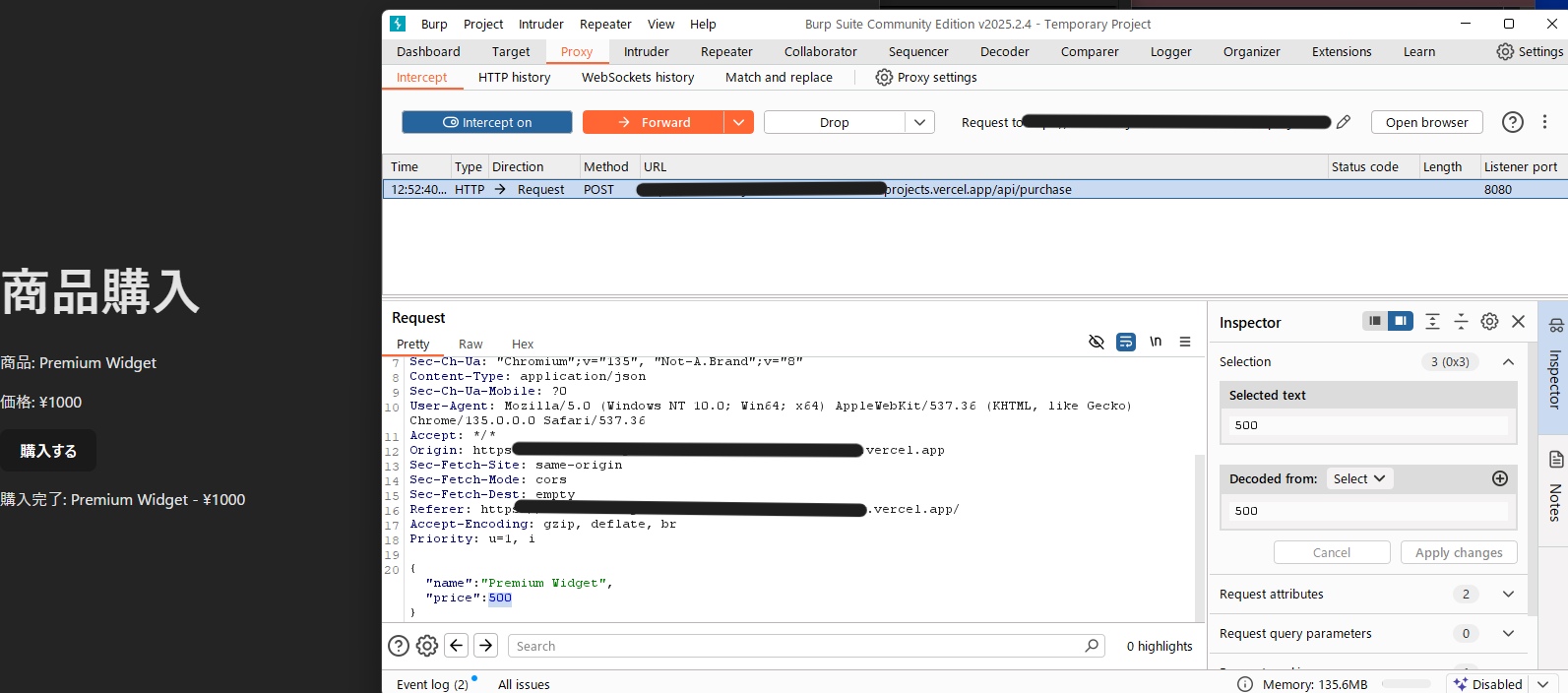Select the intercepted POST request row
Viewport: 1568px width, 693px height.
pyautogui.click(x=974, y=189)
